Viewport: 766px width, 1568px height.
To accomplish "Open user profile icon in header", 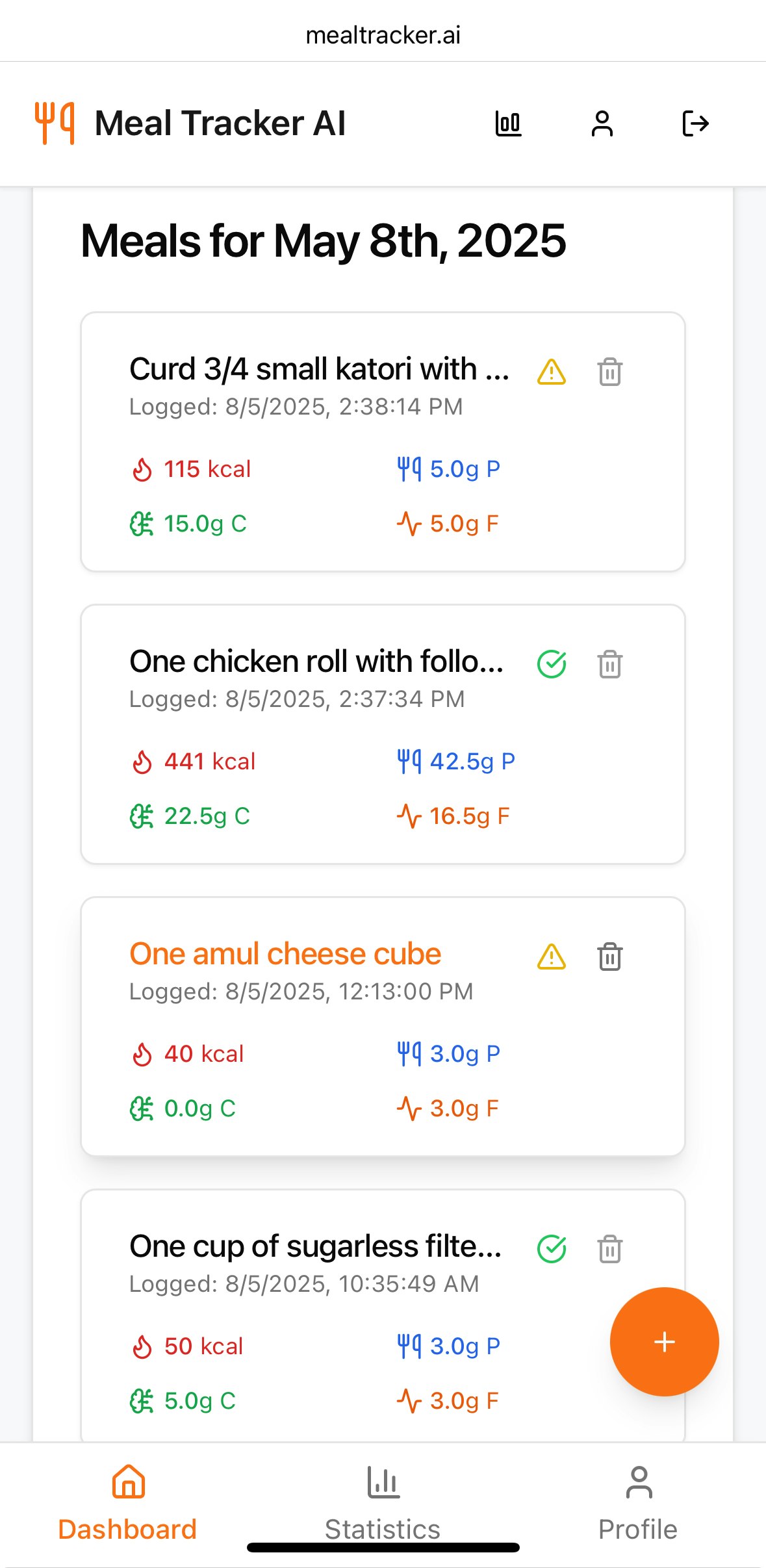I will (x=602, y=123).
